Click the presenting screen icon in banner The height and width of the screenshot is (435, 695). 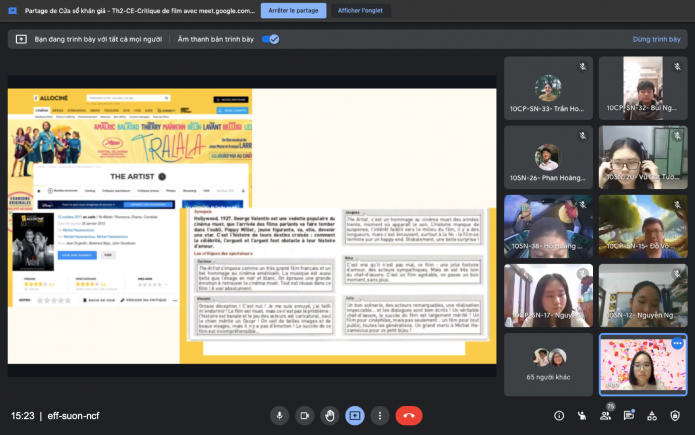pos(21,39)
